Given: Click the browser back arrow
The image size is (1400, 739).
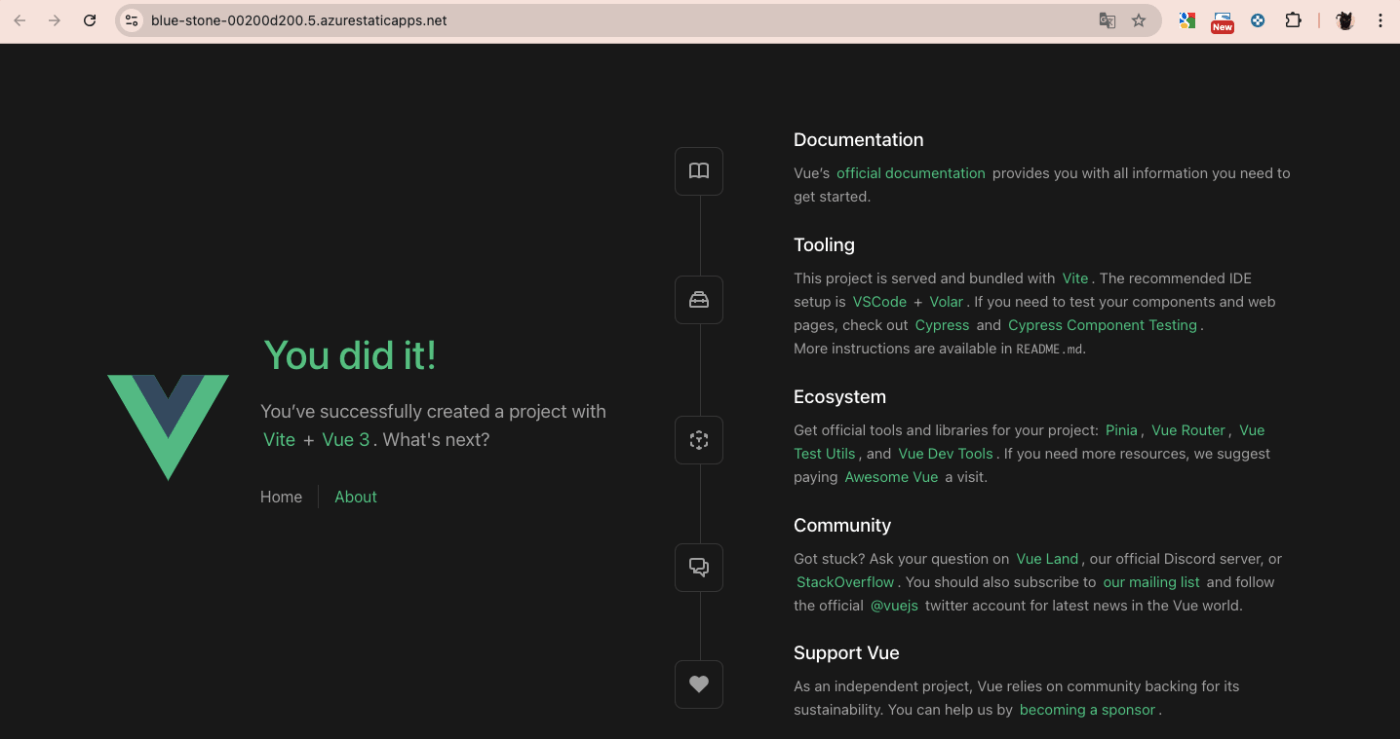Looking at the screenshot, I should pyautogui.click(x=20, y=20).
